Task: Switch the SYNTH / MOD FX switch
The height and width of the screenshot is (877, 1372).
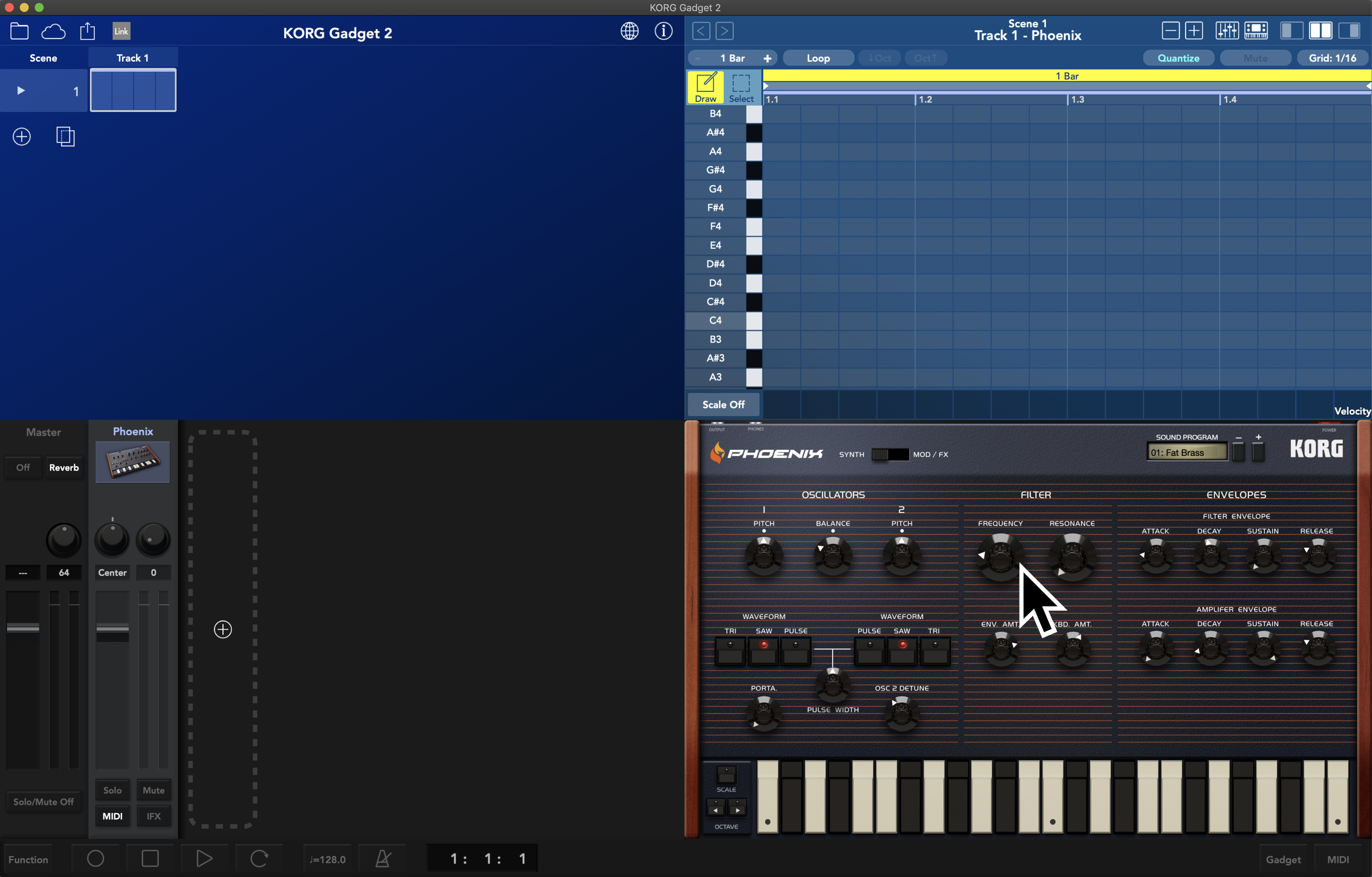Action: 890,454
